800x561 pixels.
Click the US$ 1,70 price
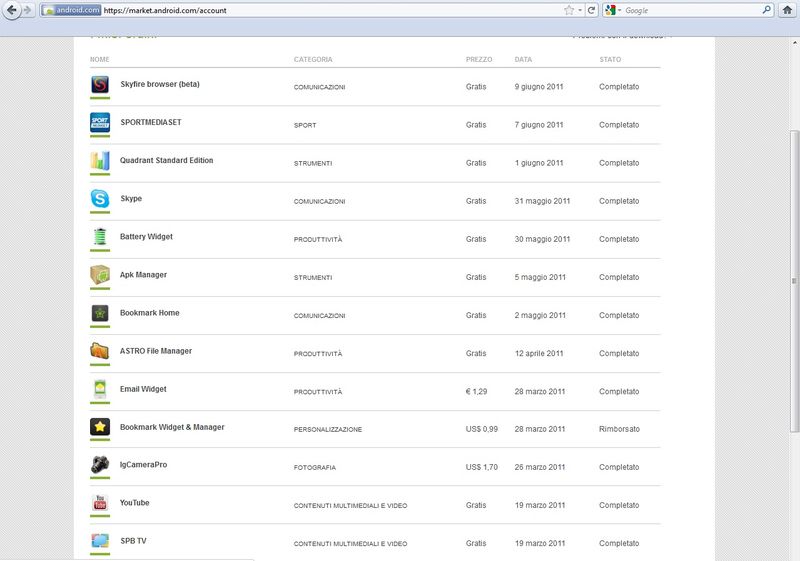point(482,467)
